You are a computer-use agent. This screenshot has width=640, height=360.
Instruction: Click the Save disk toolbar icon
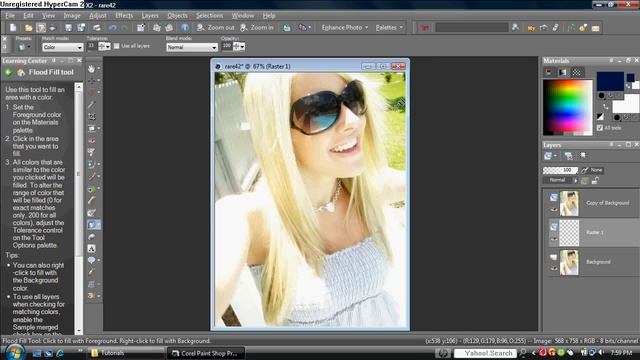pos(68,28)
